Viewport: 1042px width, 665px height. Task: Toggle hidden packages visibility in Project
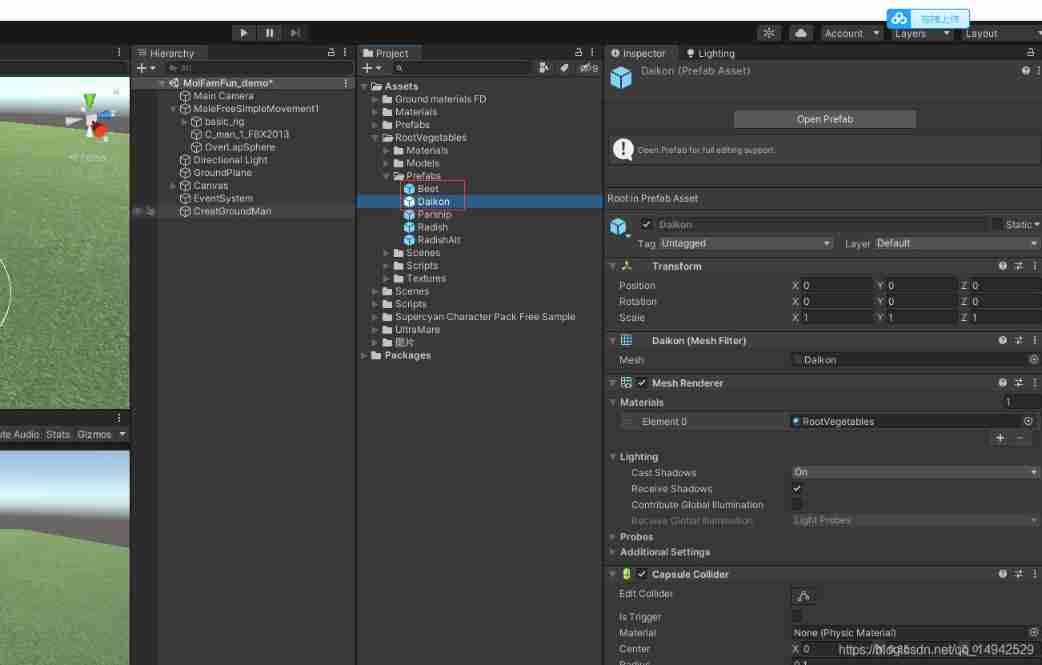[589, 68]
